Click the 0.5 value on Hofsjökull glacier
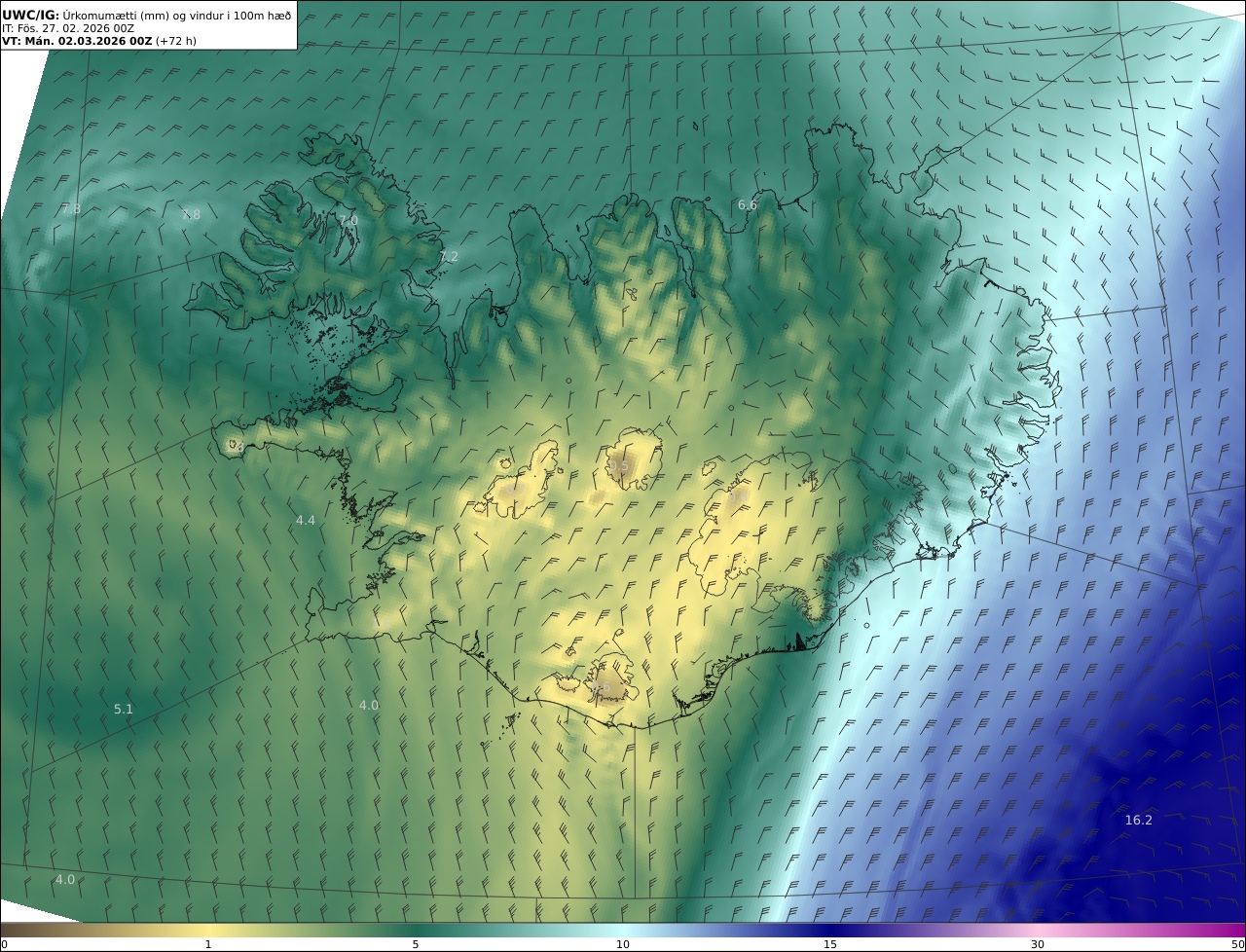This screenshot has width=1246, height=952. coord(619,466)
